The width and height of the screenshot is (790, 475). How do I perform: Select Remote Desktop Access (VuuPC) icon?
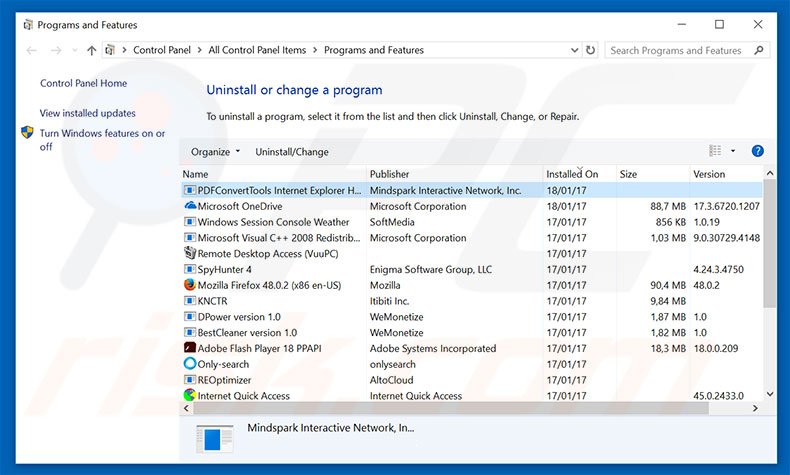point(189,253)
